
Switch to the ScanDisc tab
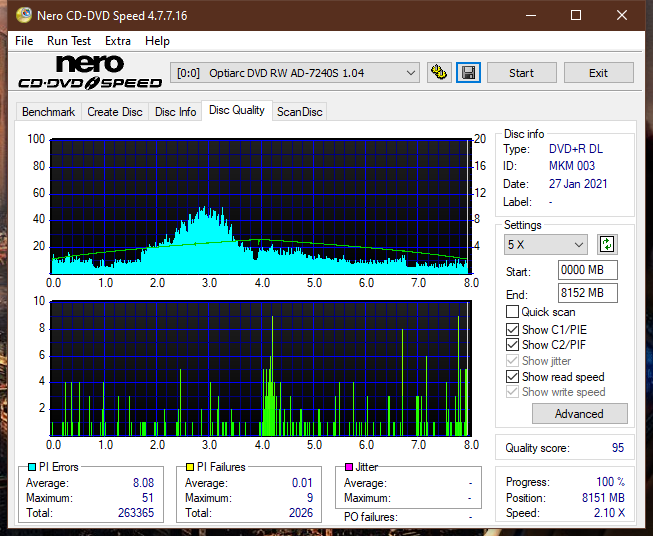coord(299,112)
